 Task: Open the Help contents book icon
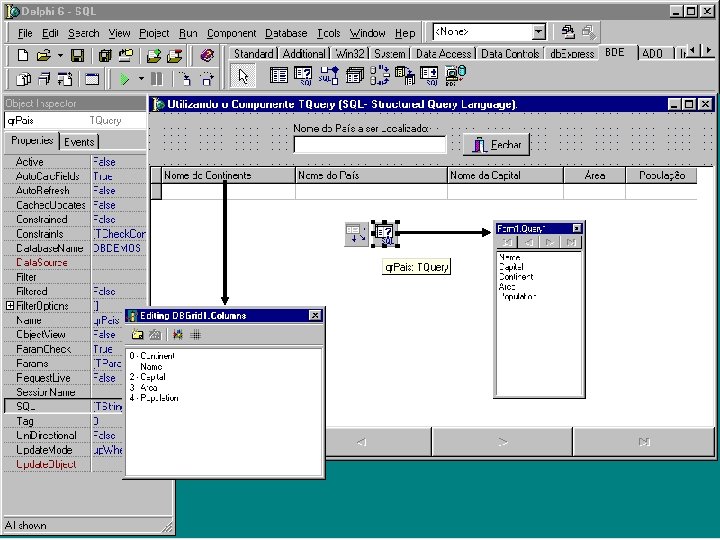tap(207, 56)
